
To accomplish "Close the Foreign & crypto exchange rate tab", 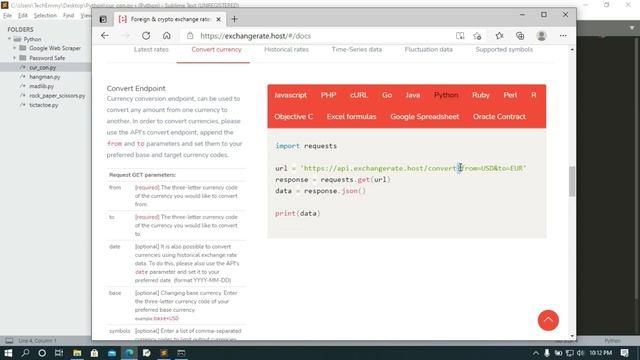I will coord(218,19).
